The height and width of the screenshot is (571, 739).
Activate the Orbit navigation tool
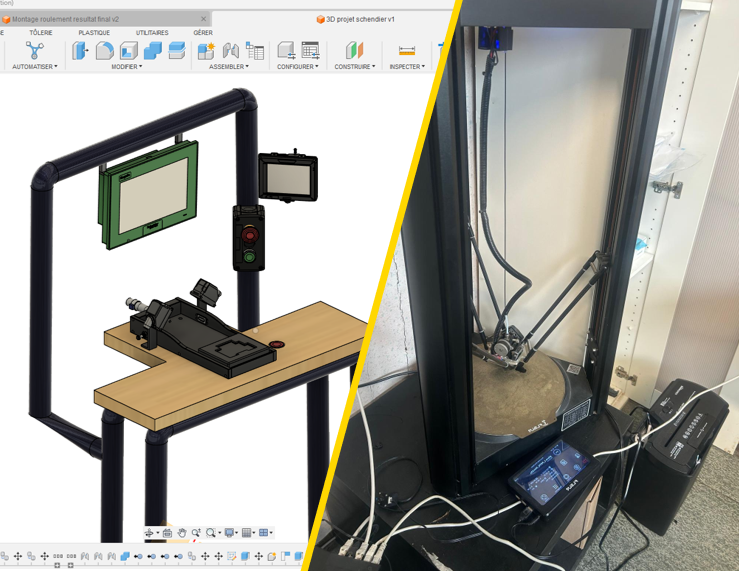coord(149,533)
